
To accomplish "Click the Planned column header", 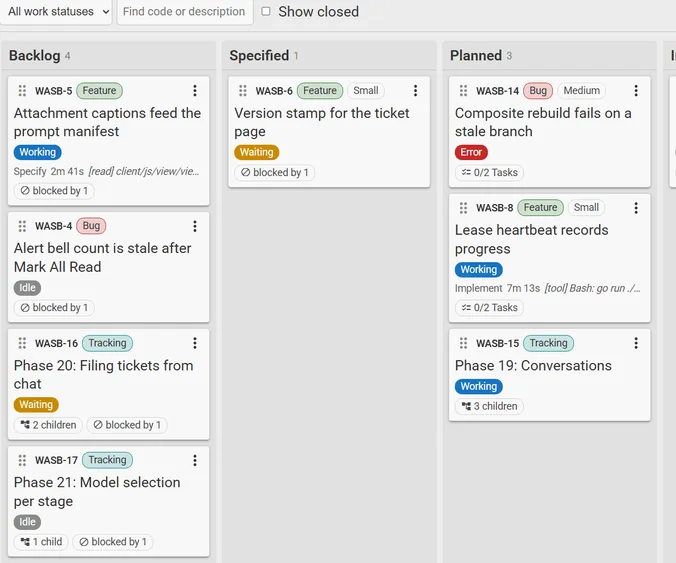I will coord(476,56).
